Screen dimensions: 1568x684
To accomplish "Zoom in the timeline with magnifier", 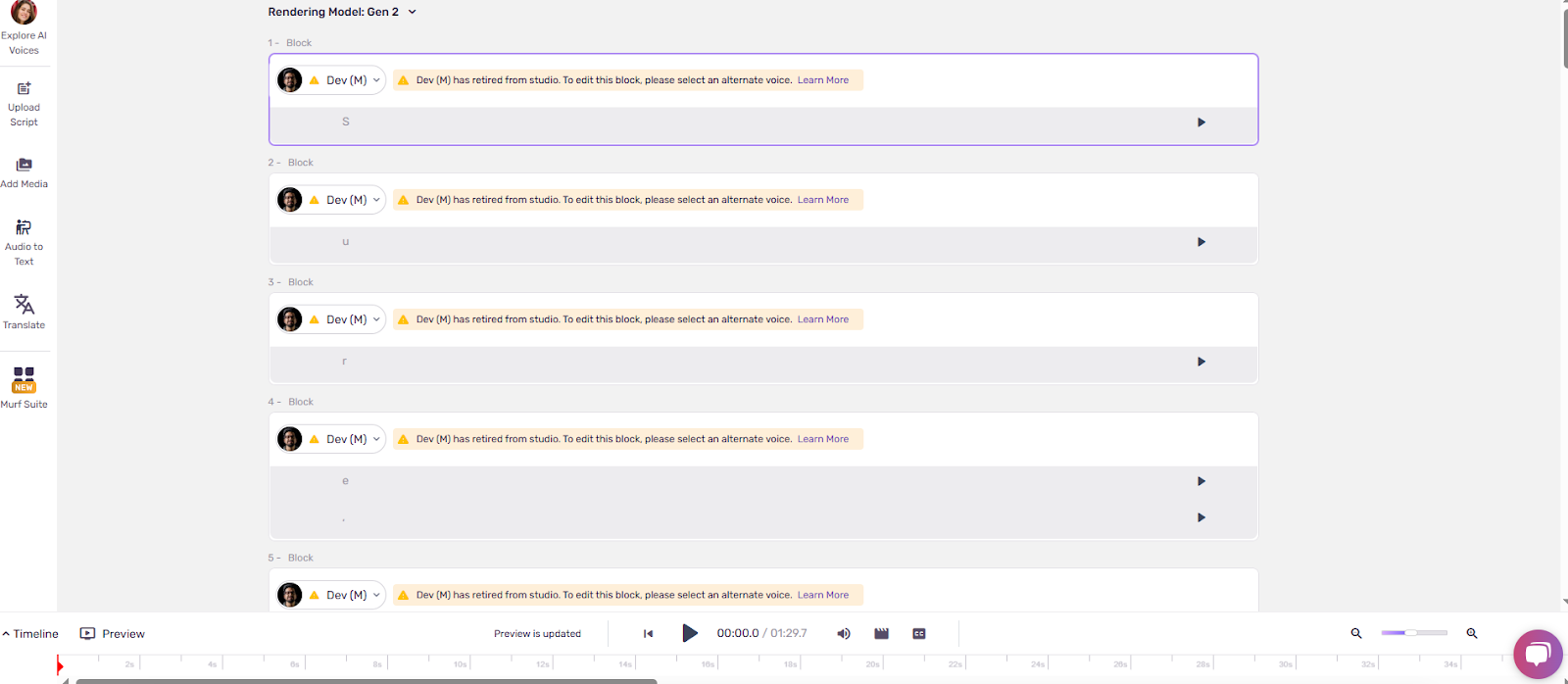I will pos(1472,633).
